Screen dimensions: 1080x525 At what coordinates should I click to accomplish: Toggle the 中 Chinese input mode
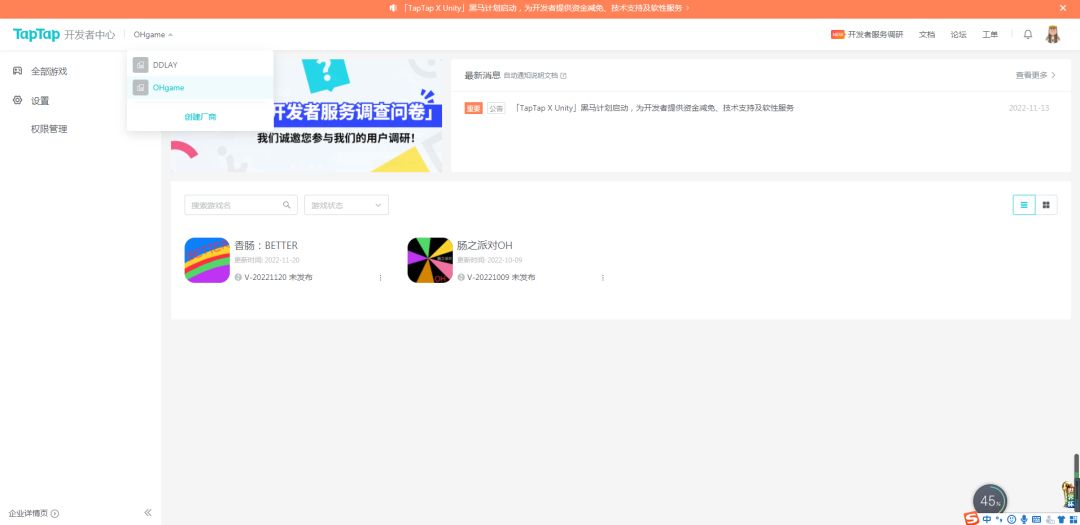pyautogui.click(x=987, y=519)
